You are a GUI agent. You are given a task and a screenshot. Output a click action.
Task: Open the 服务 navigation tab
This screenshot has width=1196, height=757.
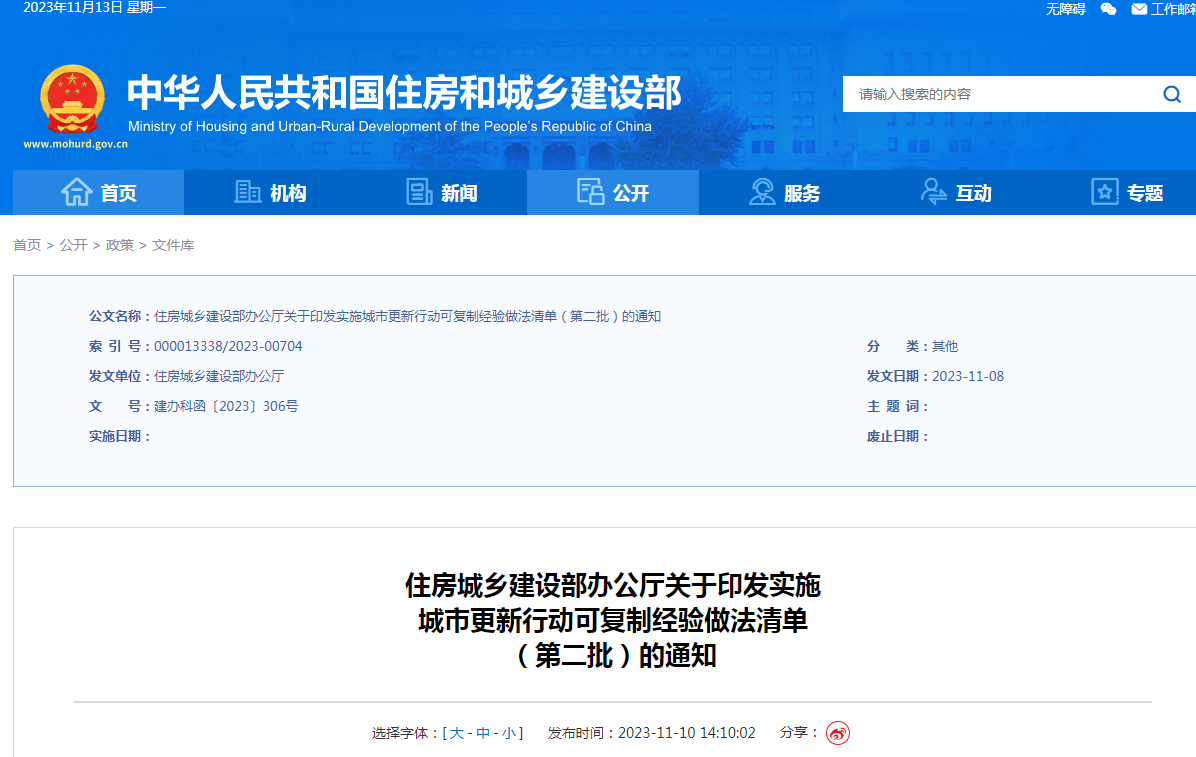784,192
